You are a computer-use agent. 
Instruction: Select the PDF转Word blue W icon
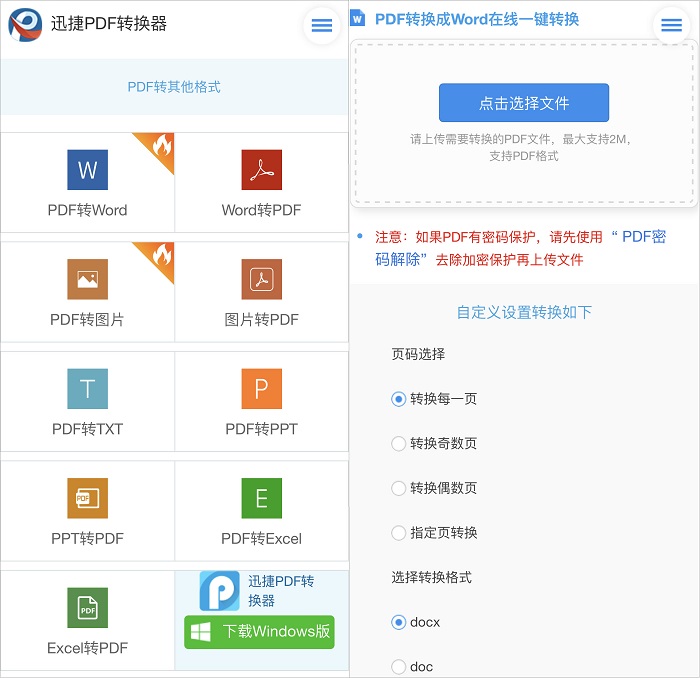click(x=88, y=170)
